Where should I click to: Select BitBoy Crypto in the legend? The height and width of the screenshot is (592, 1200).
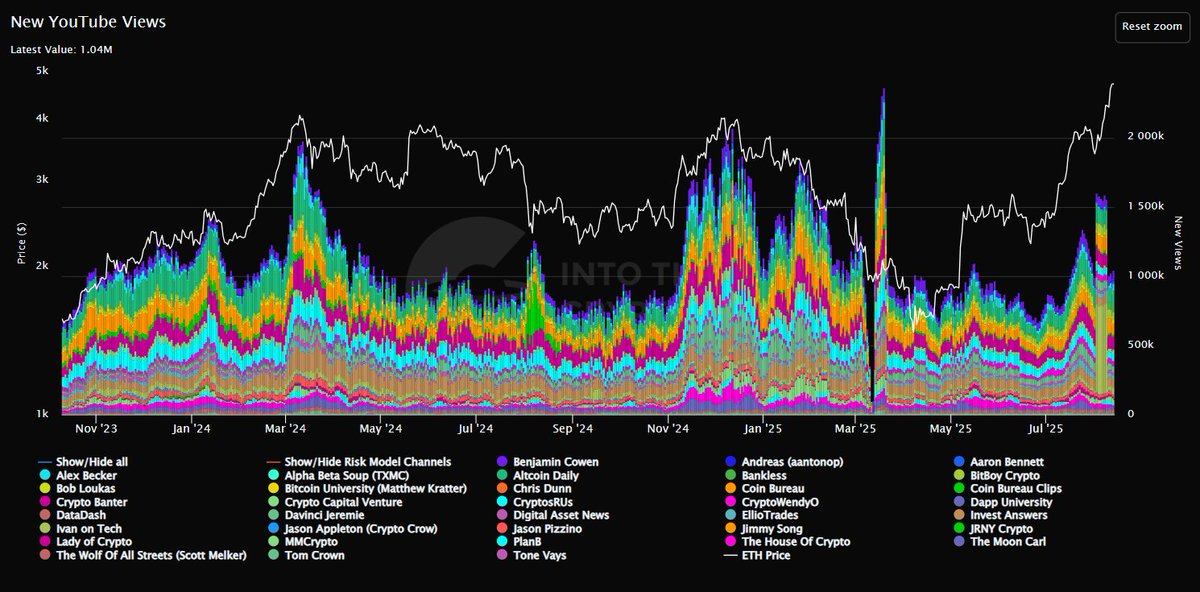(997, 475)
